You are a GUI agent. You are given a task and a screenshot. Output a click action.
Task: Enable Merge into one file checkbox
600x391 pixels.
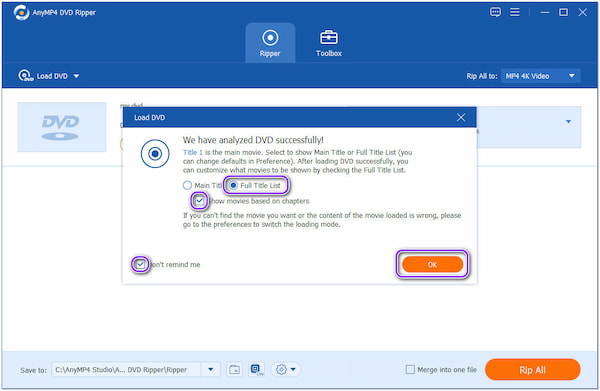point(410,370)
